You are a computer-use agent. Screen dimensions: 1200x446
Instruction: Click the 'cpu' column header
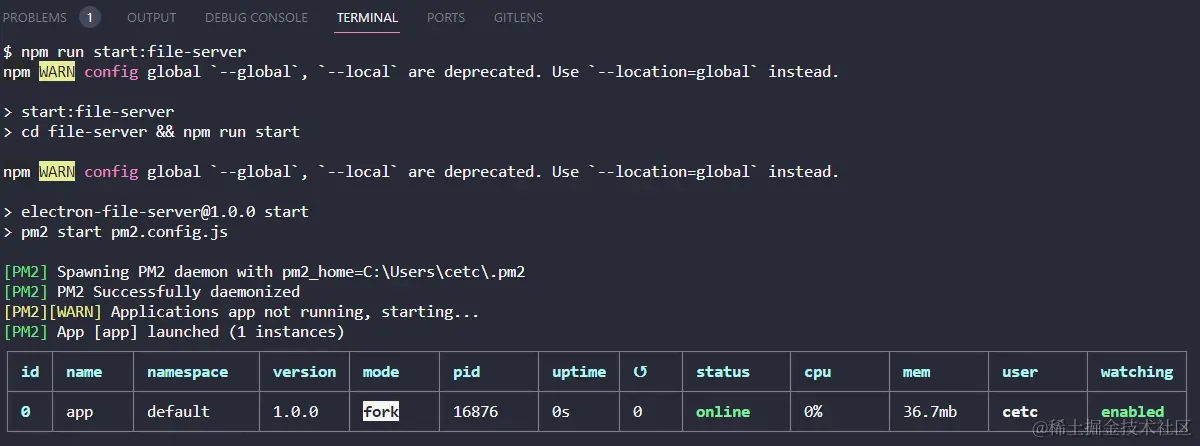pyautogui.click(x=817, y=372)
